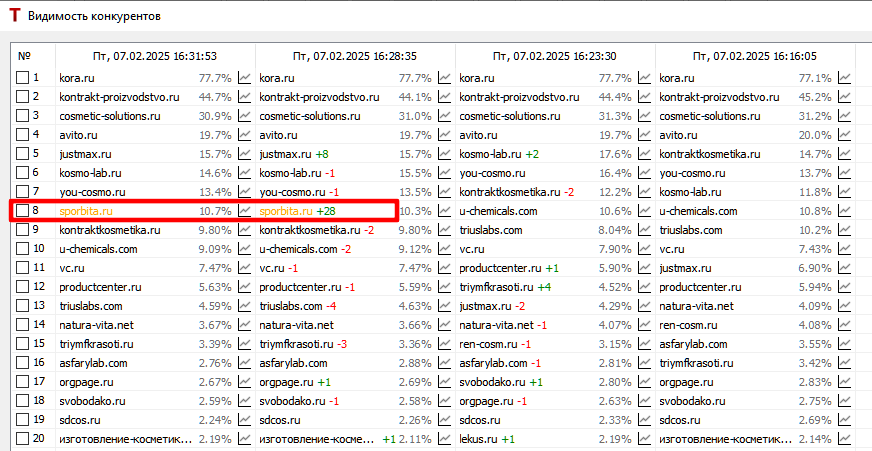This screenshot has width=872, height=451.
Task: Show chart for asfarylab.com 3.55%
Action: tap(845, 344)
